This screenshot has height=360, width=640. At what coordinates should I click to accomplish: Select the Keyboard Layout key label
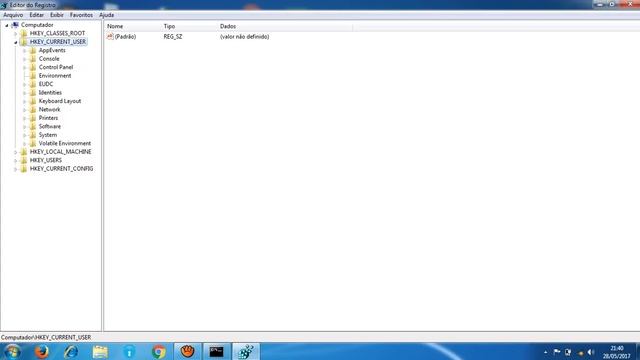coord(60,101)
